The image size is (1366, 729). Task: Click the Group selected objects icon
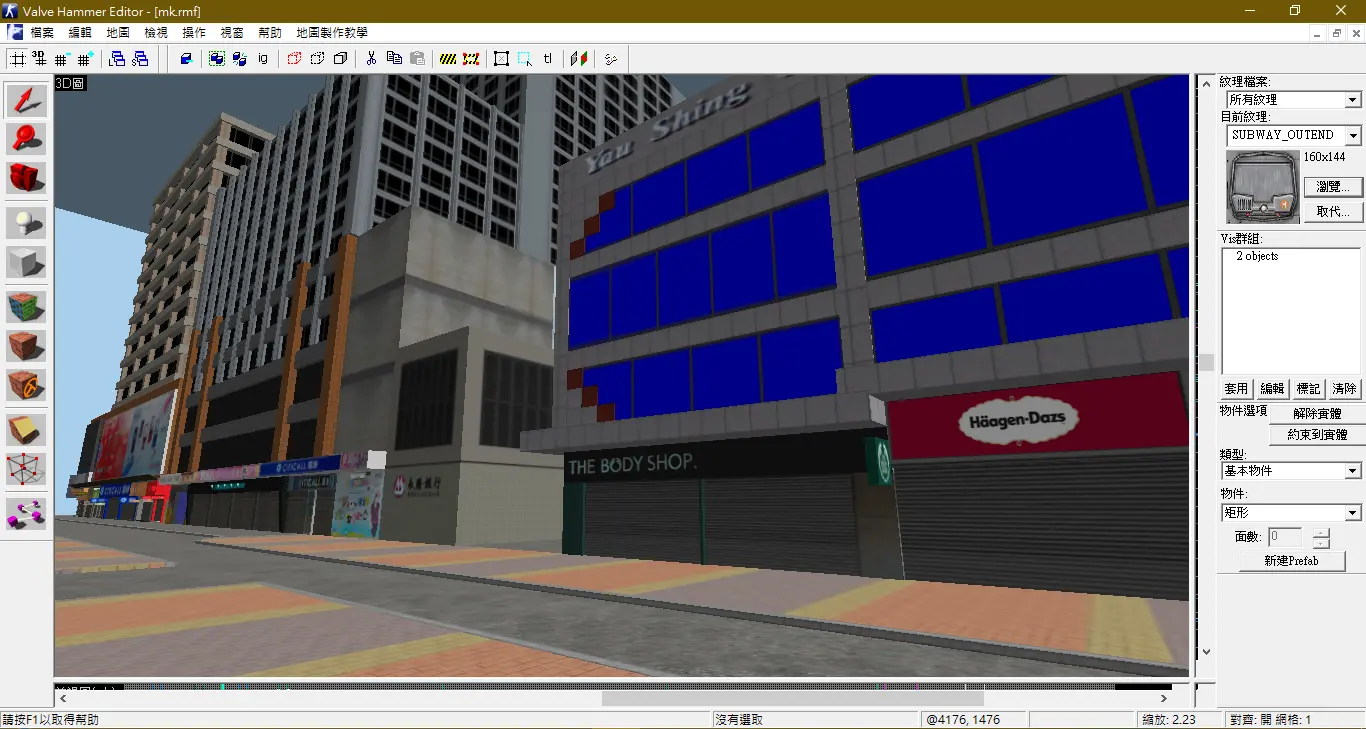(217, 59)
